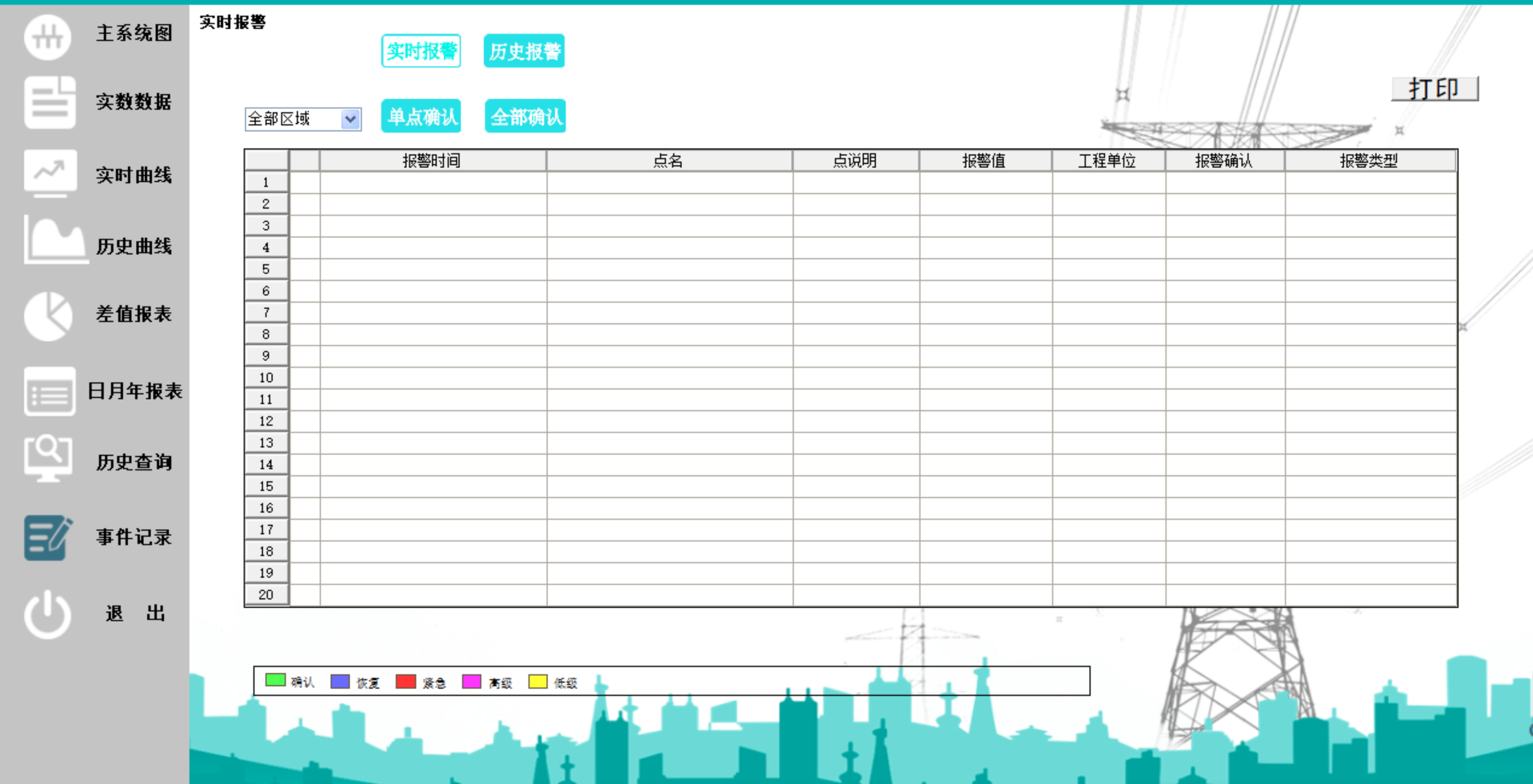Screen dimensions: 1533x784
Task: Expand the region selector arrow
Action: pyautogui.click(x=351, y=119)
